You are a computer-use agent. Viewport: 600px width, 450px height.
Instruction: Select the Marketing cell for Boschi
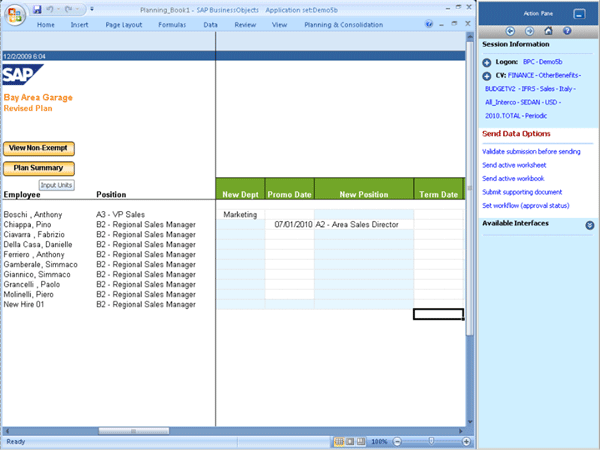point(240,215)
